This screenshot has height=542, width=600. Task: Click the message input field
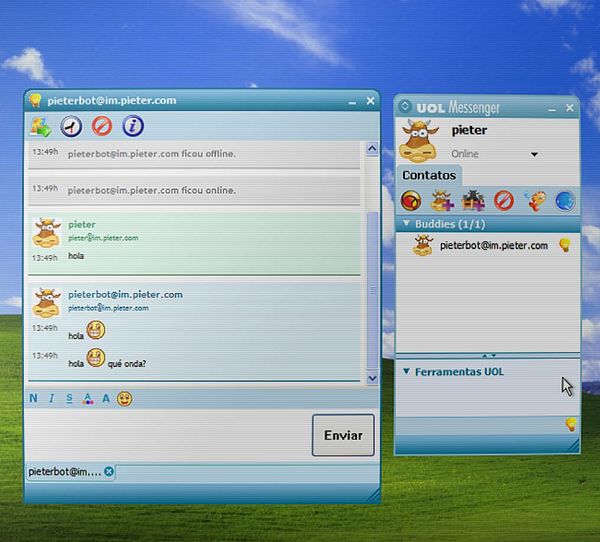168,435
